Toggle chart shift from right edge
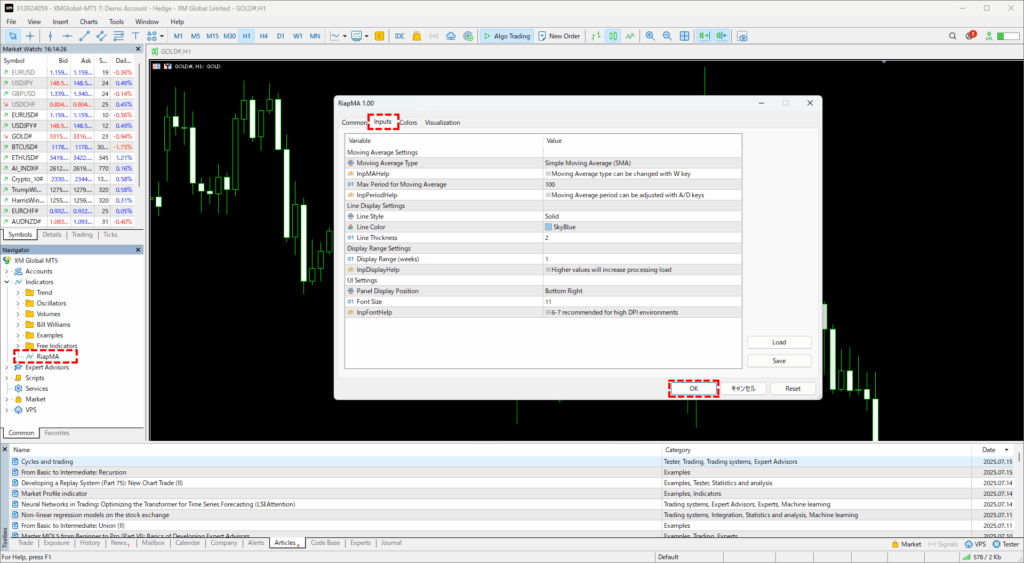 pyautogui.click(x=721, y=36)
